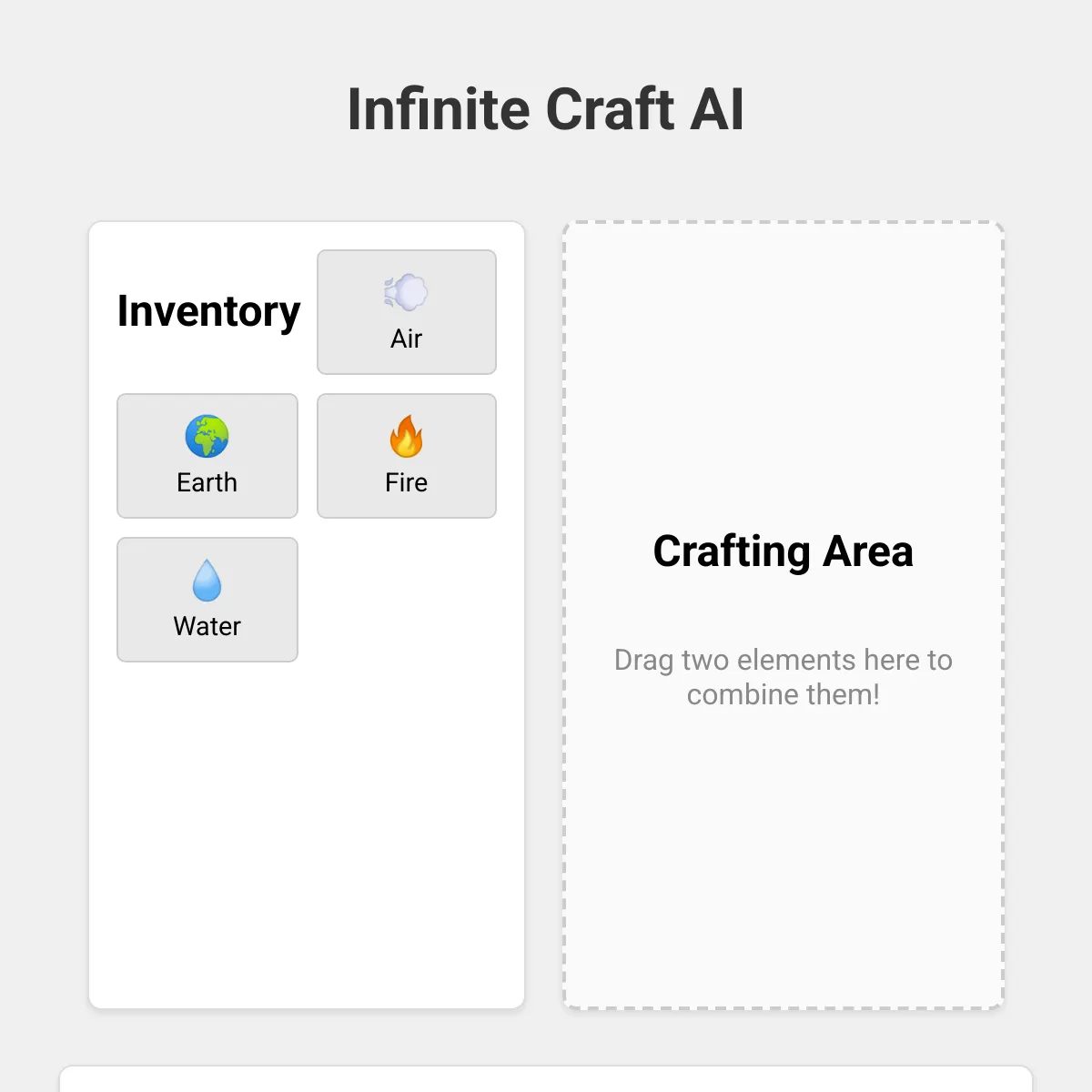Click the Fire text label

click(407, 482)
